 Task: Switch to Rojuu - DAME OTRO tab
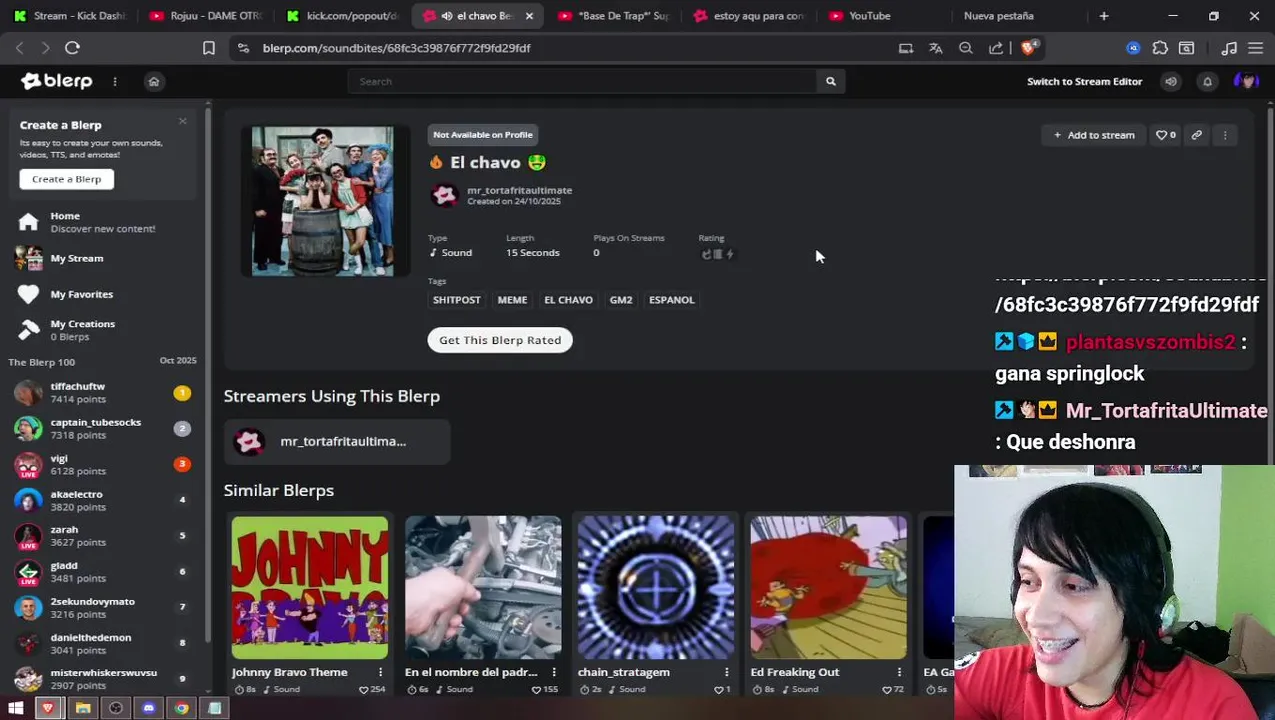pos(205,16)
